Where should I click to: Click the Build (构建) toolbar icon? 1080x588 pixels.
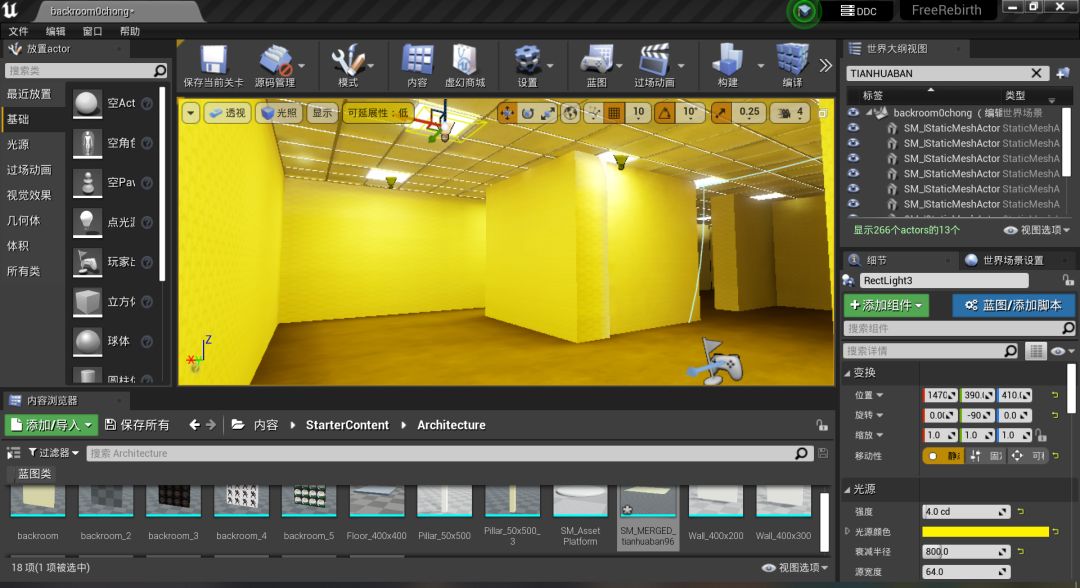pyautogui.click(x=727, y=60)
